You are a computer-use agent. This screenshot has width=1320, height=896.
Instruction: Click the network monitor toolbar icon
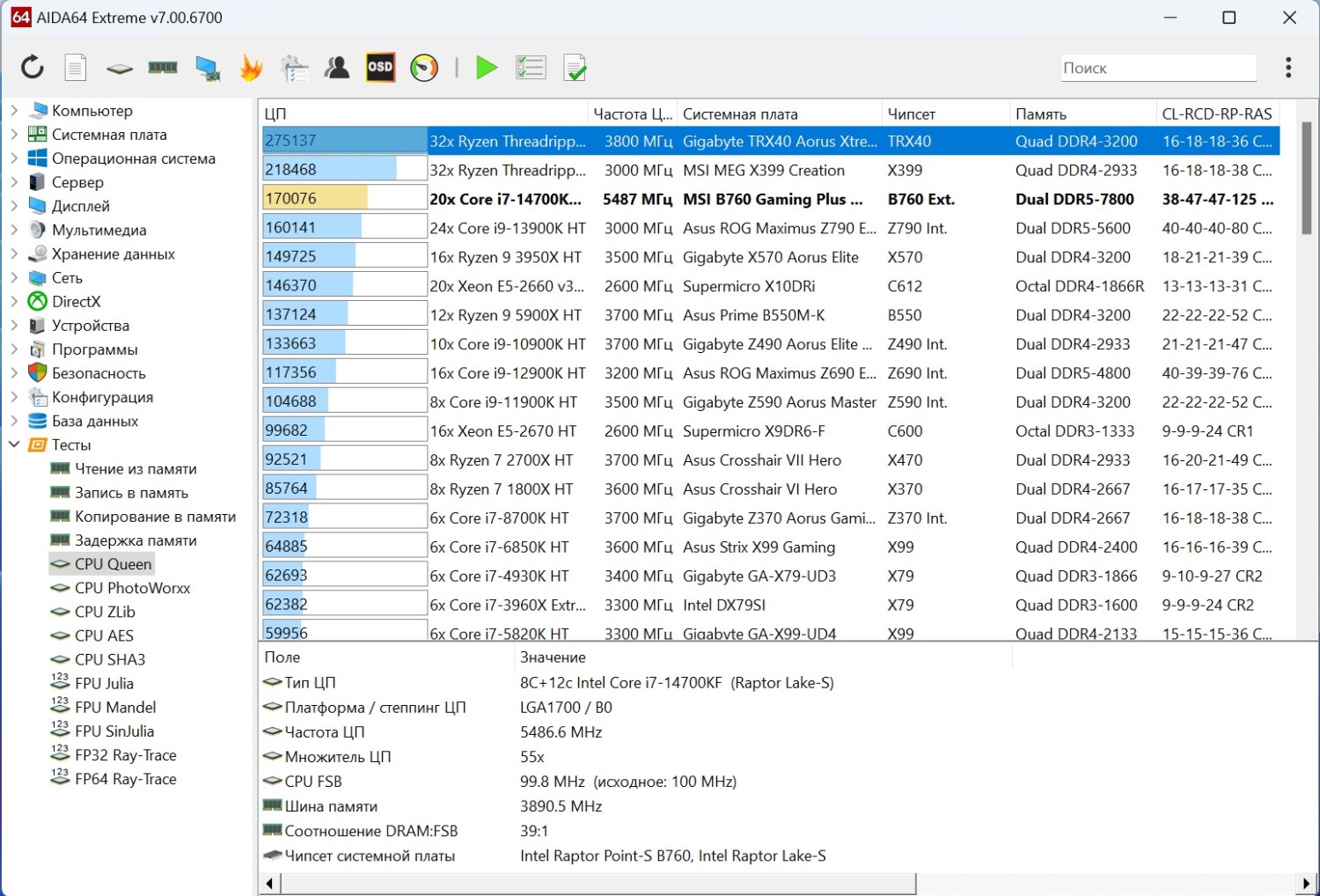208,68
